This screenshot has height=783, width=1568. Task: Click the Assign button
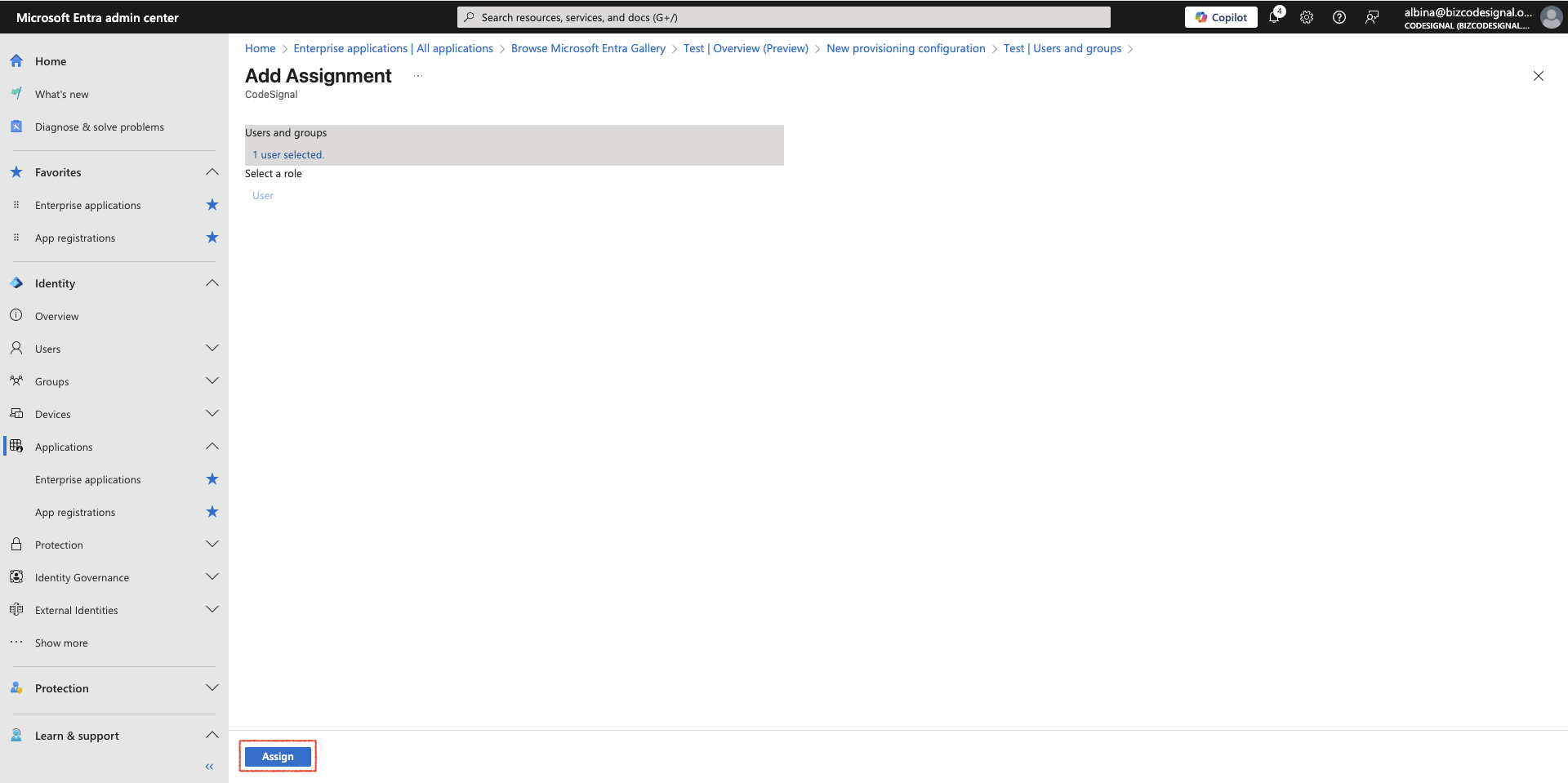click(278, 757)
